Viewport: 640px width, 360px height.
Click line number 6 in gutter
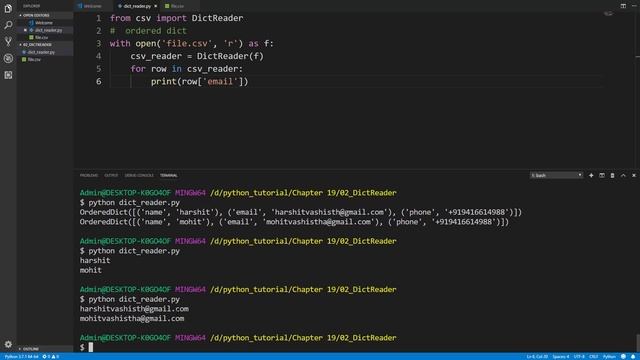(x=98, y=81)
